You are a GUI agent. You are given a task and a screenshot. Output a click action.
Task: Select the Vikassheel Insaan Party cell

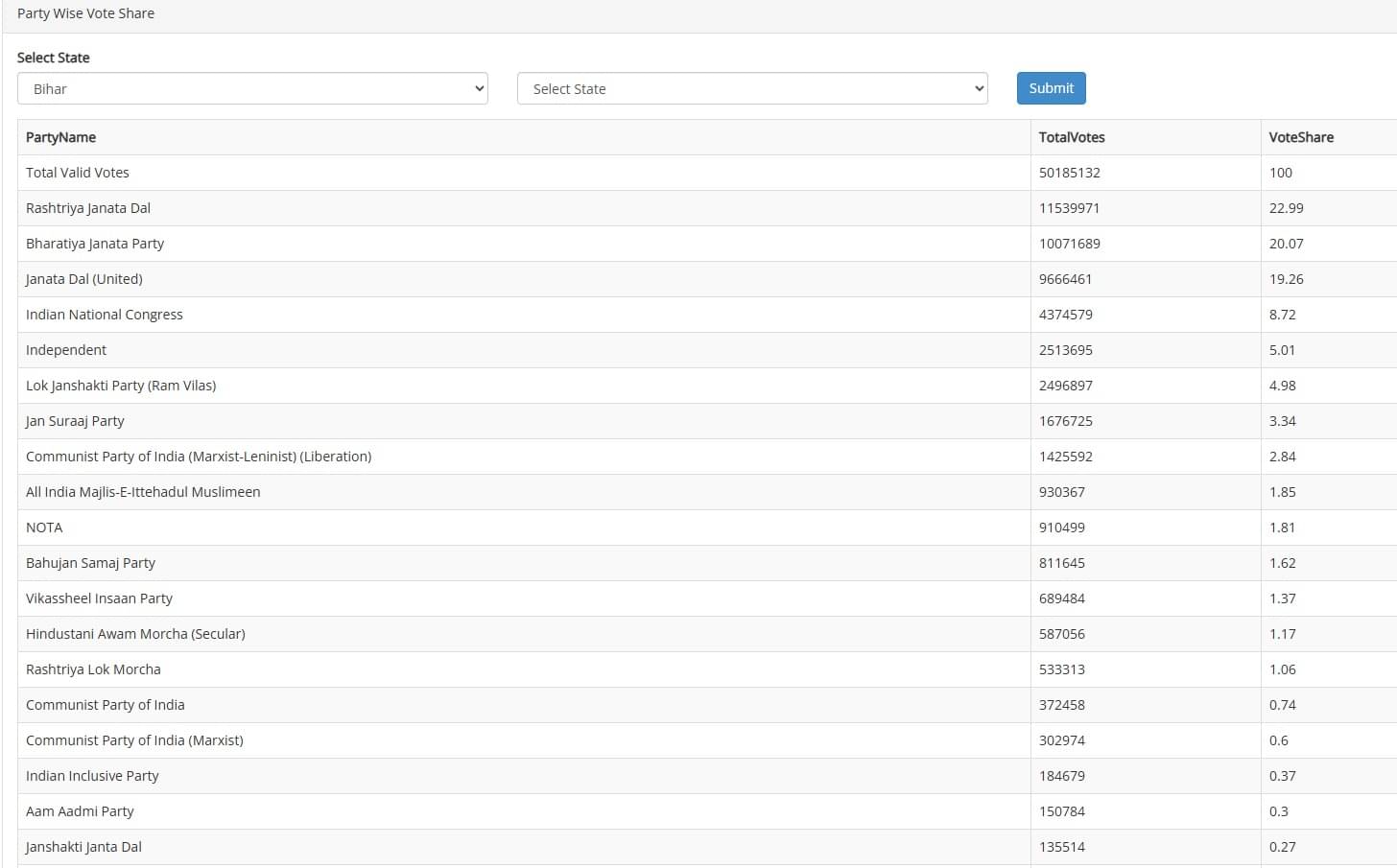click(x=99, y=598)
